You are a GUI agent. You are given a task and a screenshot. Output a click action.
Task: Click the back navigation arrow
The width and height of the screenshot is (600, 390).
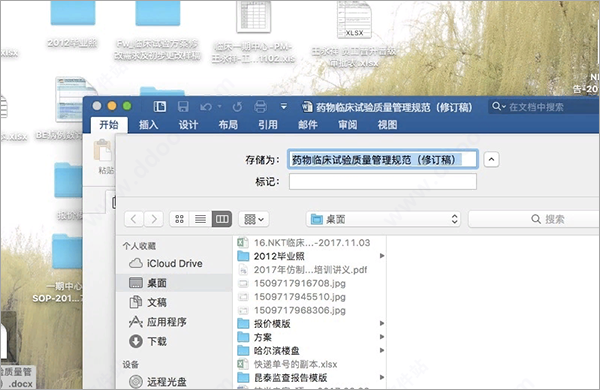[134, 219]
